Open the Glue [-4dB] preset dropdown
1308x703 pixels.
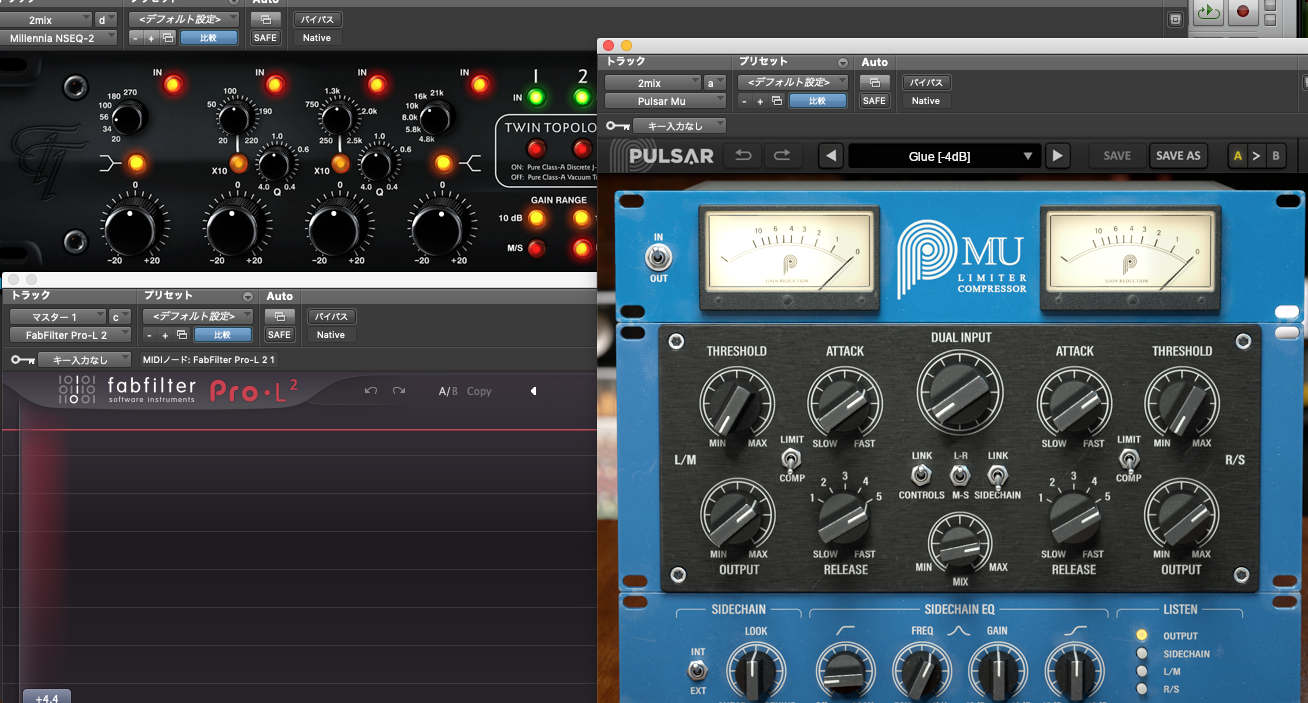944,156
